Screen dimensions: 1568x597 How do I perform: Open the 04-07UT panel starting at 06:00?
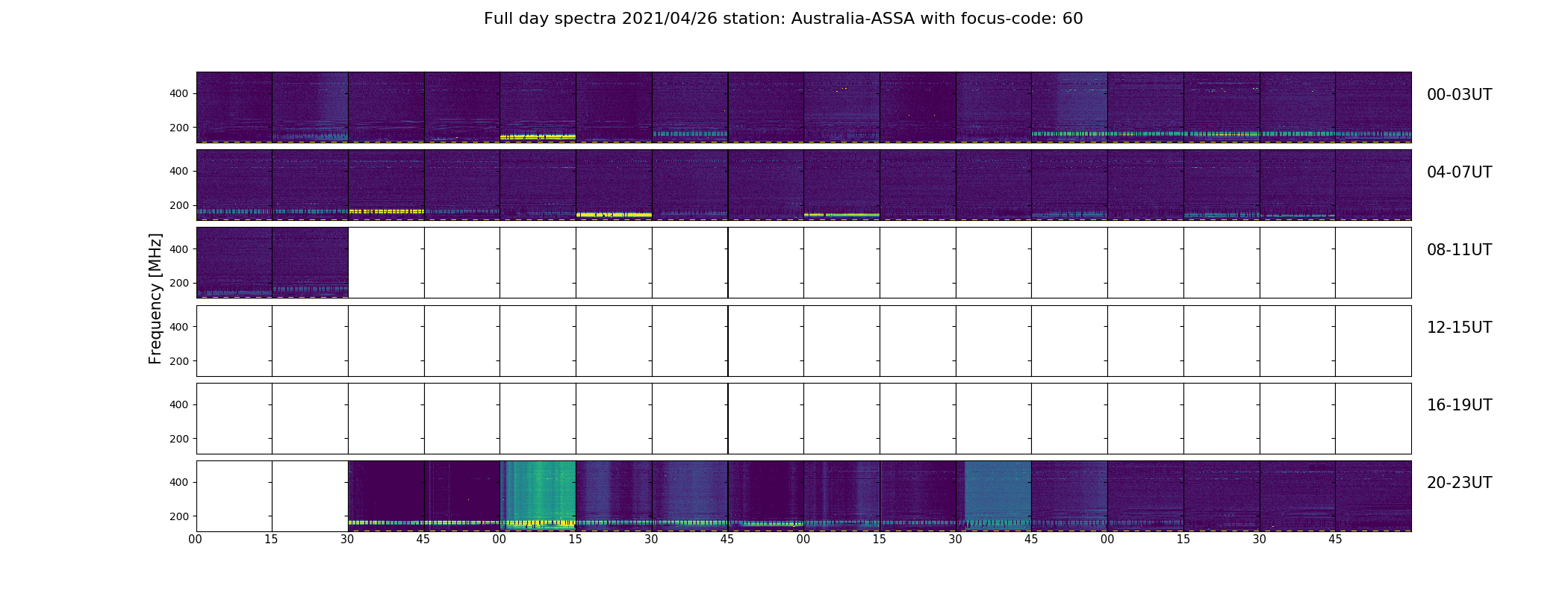(x=841, y=184)
